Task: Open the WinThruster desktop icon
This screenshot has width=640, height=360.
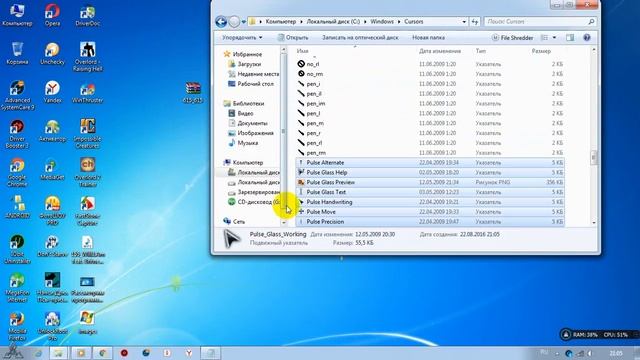Action: 87,92
